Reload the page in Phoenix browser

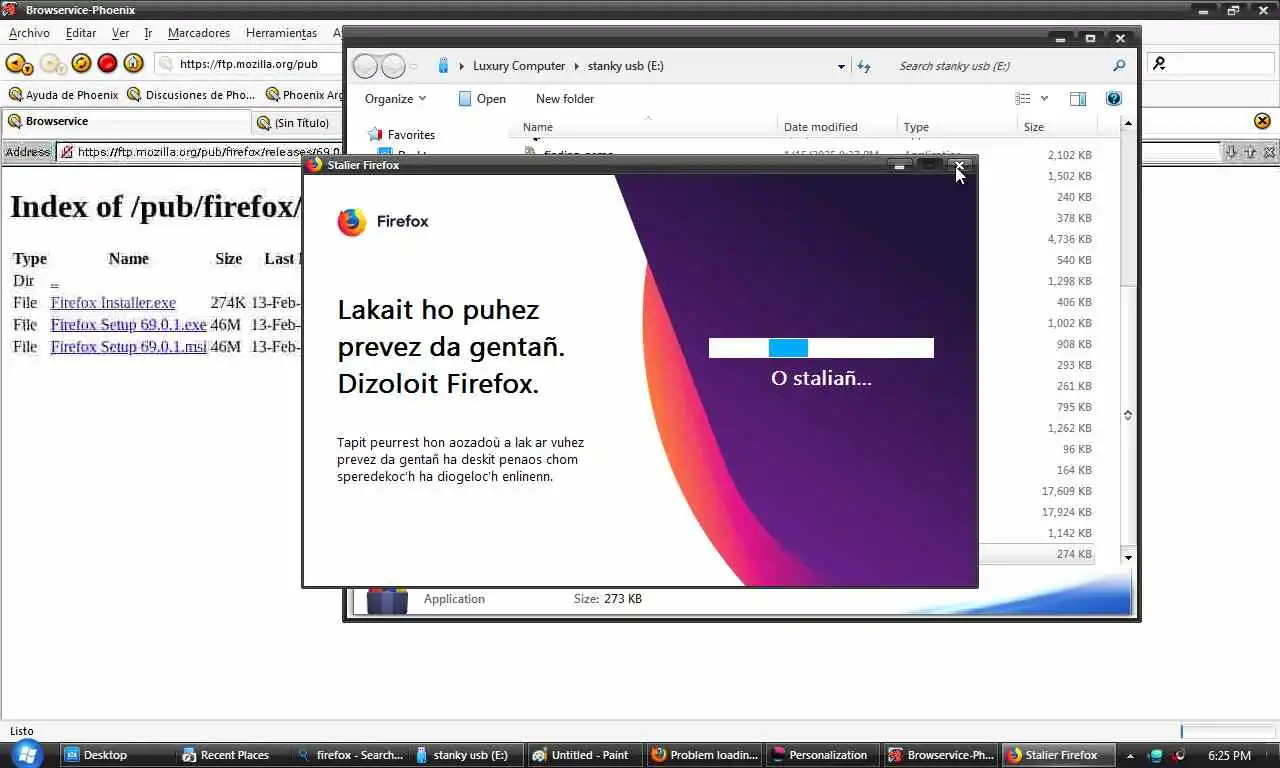[81, 63]
